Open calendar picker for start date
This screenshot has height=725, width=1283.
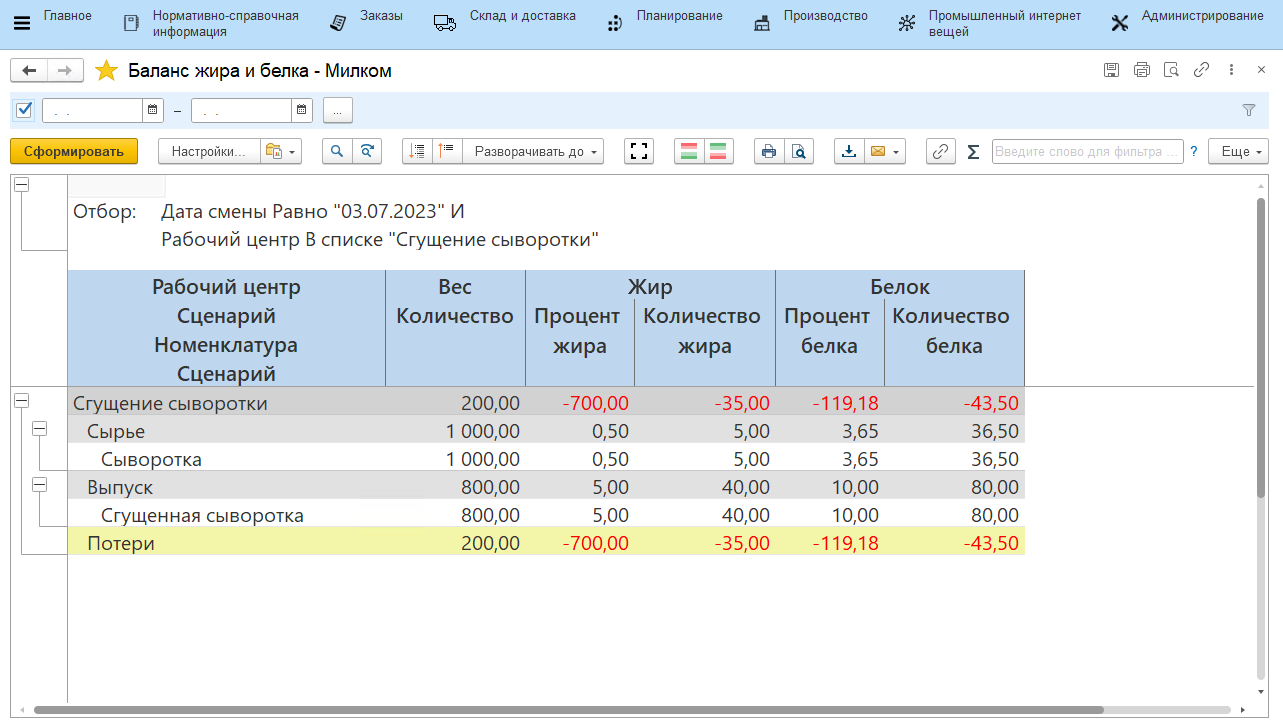pos(152,110)
